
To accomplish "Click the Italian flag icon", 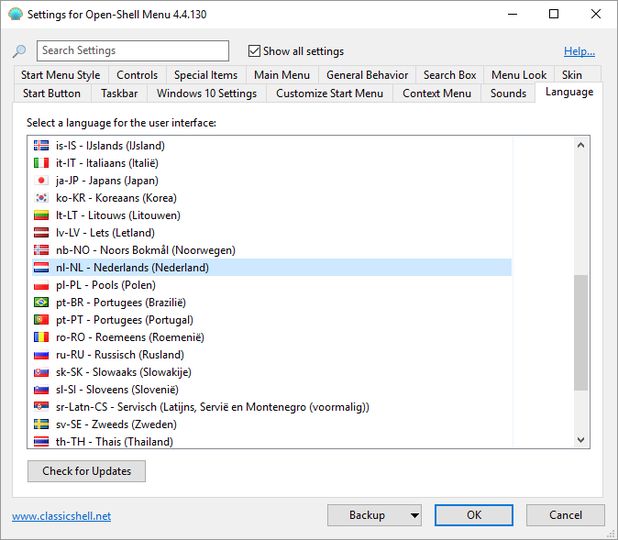I will [x=41, y=163].
